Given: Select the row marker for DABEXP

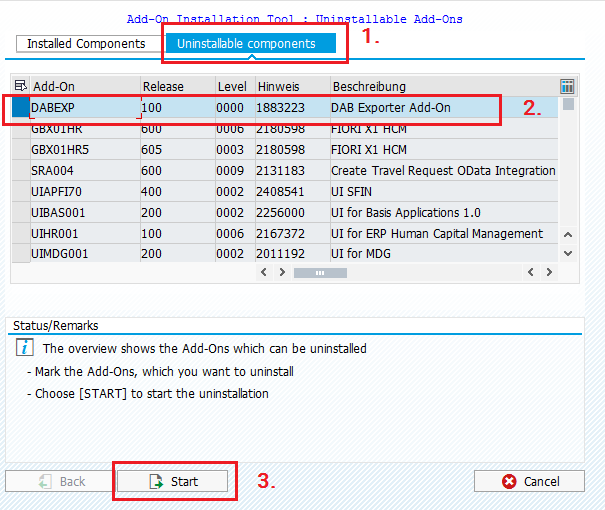Looking at the screenshot, I should point(20,107).
